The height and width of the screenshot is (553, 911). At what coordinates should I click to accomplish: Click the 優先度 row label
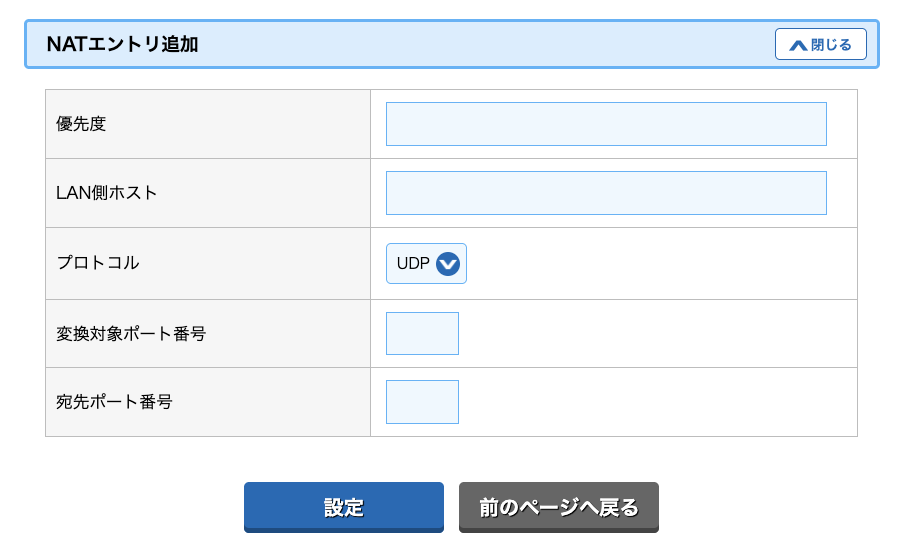point(81,124)
